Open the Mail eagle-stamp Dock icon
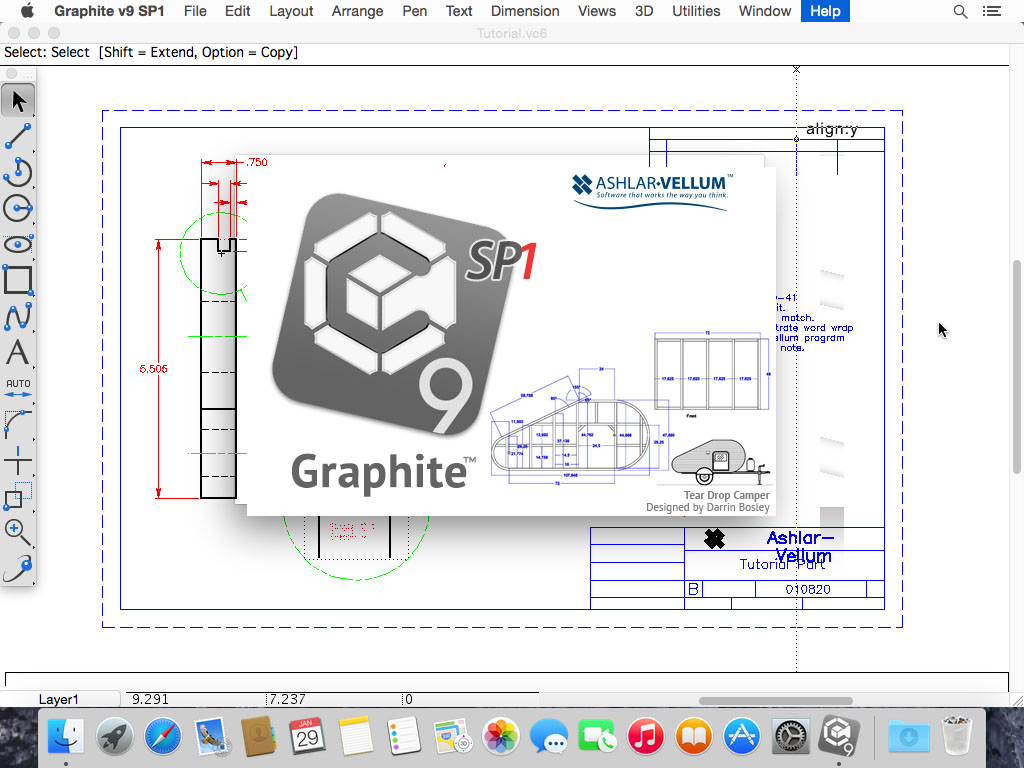The image size is (1024, 768). point(211,736)
